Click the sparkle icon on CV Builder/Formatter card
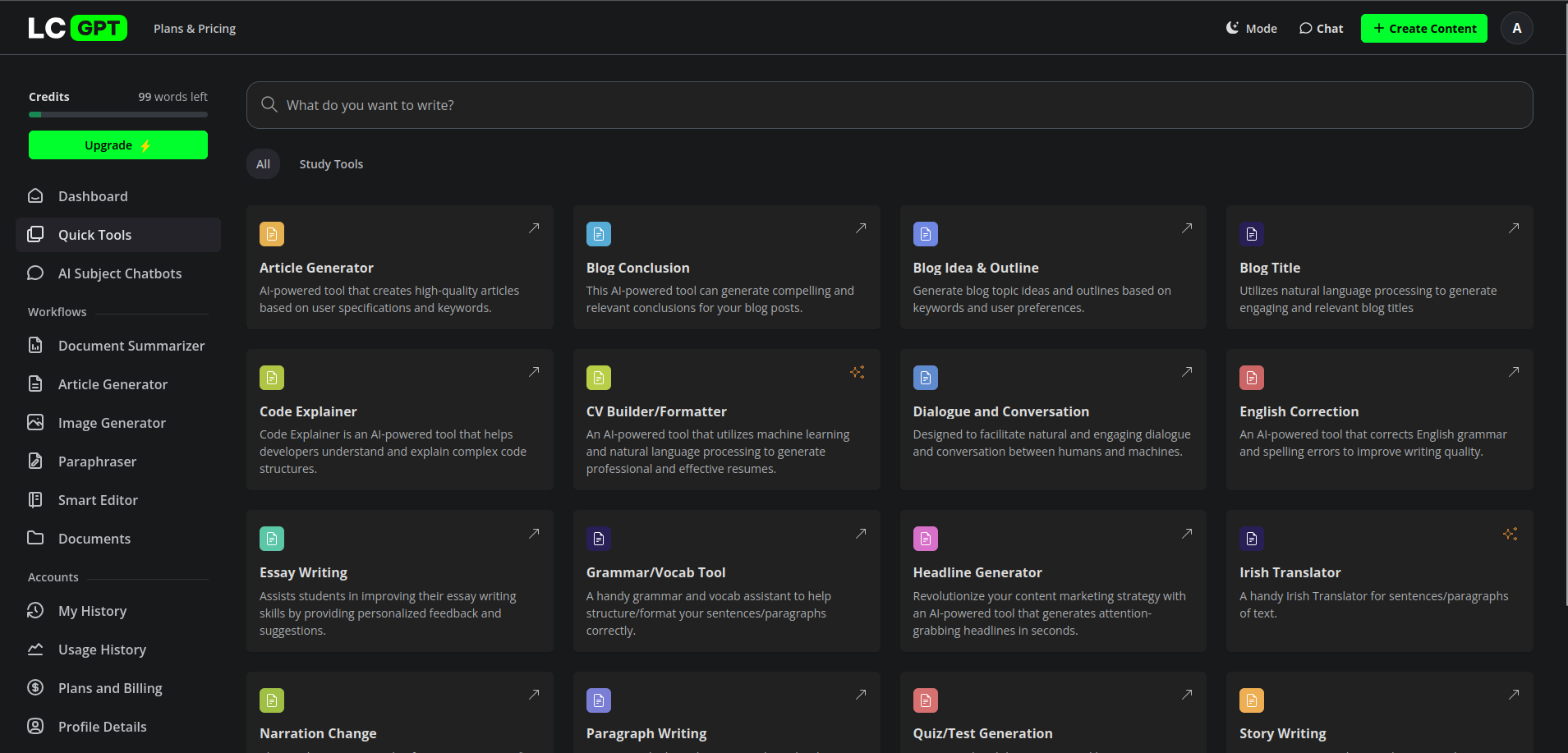This screenshot has height=753, width=1568. click(858, 372)
